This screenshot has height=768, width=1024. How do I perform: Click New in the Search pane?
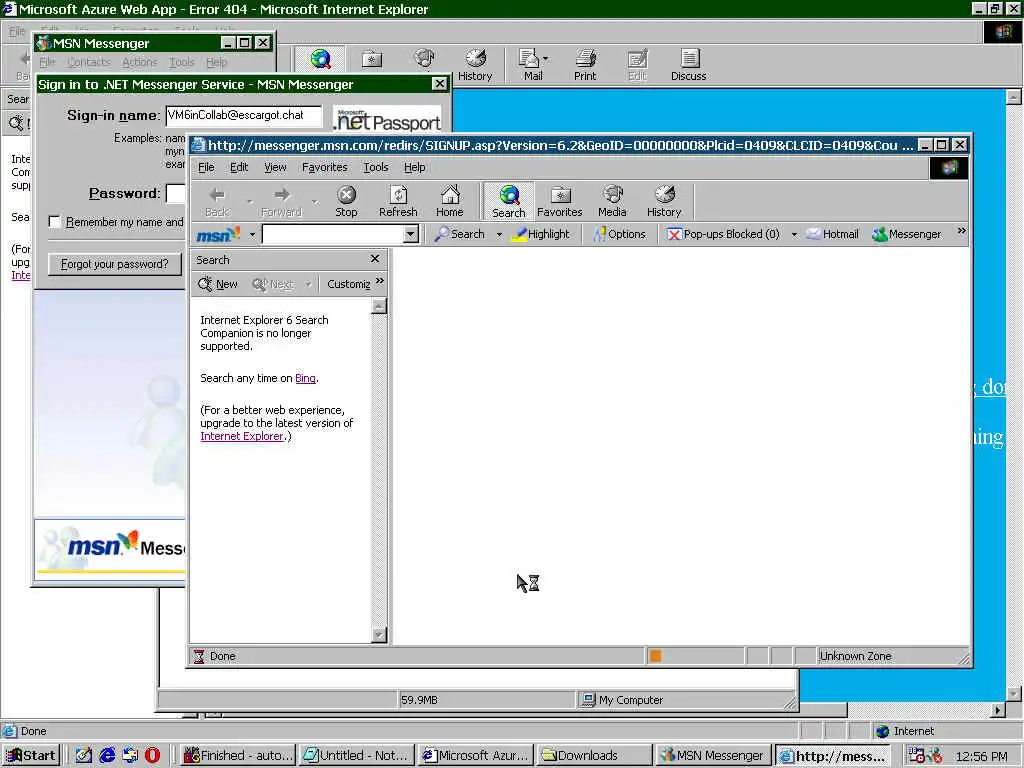coord(218,284)
